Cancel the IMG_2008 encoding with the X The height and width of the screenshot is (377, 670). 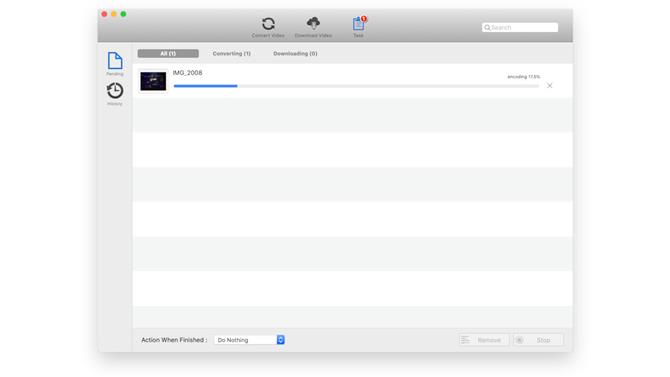point(550,85)
